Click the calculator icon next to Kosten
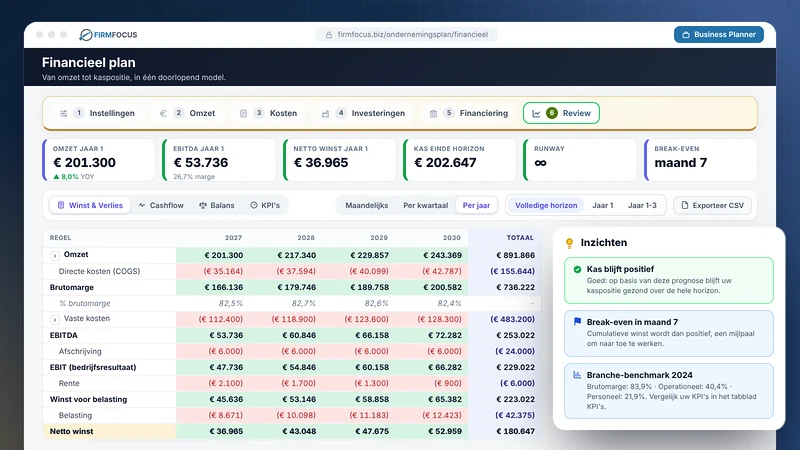Viewport: 800px width, 450px height. pyautogui.click(x=243, y=113)
